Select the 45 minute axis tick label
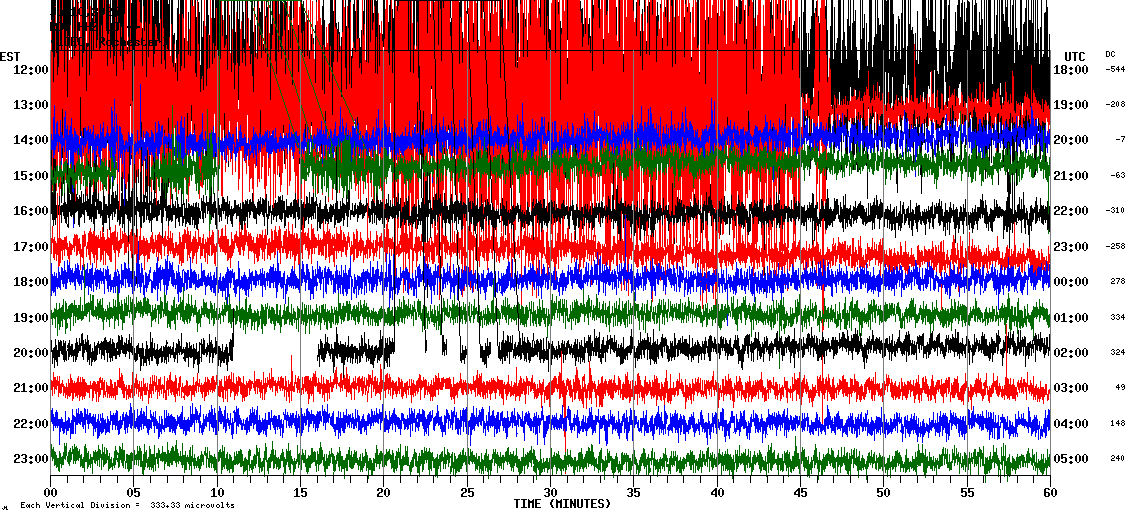The image size is (1130, 519). tap(799, 493)
